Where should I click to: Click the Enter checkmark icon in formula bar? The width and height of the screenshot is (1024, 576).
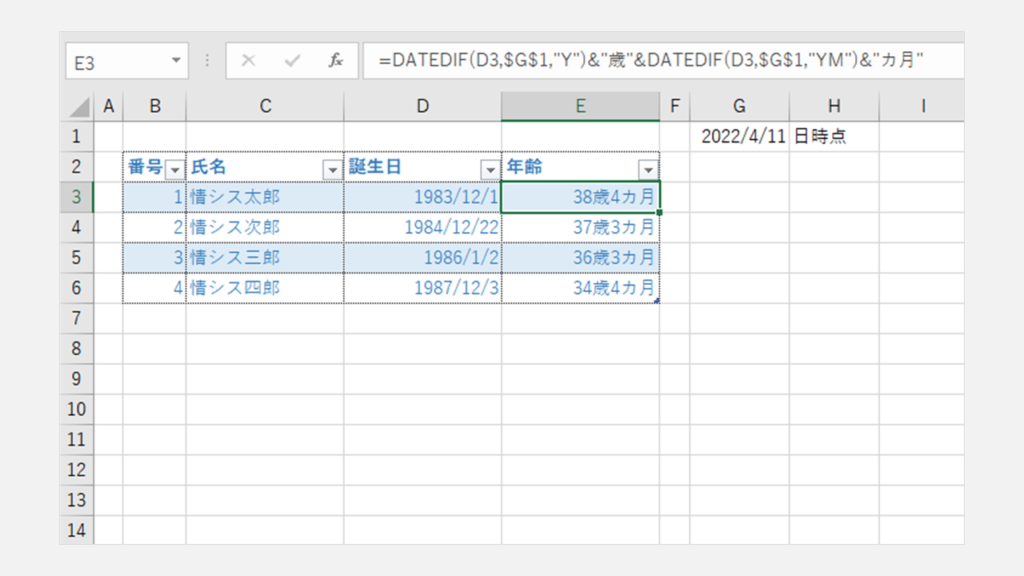coord(292,61)
